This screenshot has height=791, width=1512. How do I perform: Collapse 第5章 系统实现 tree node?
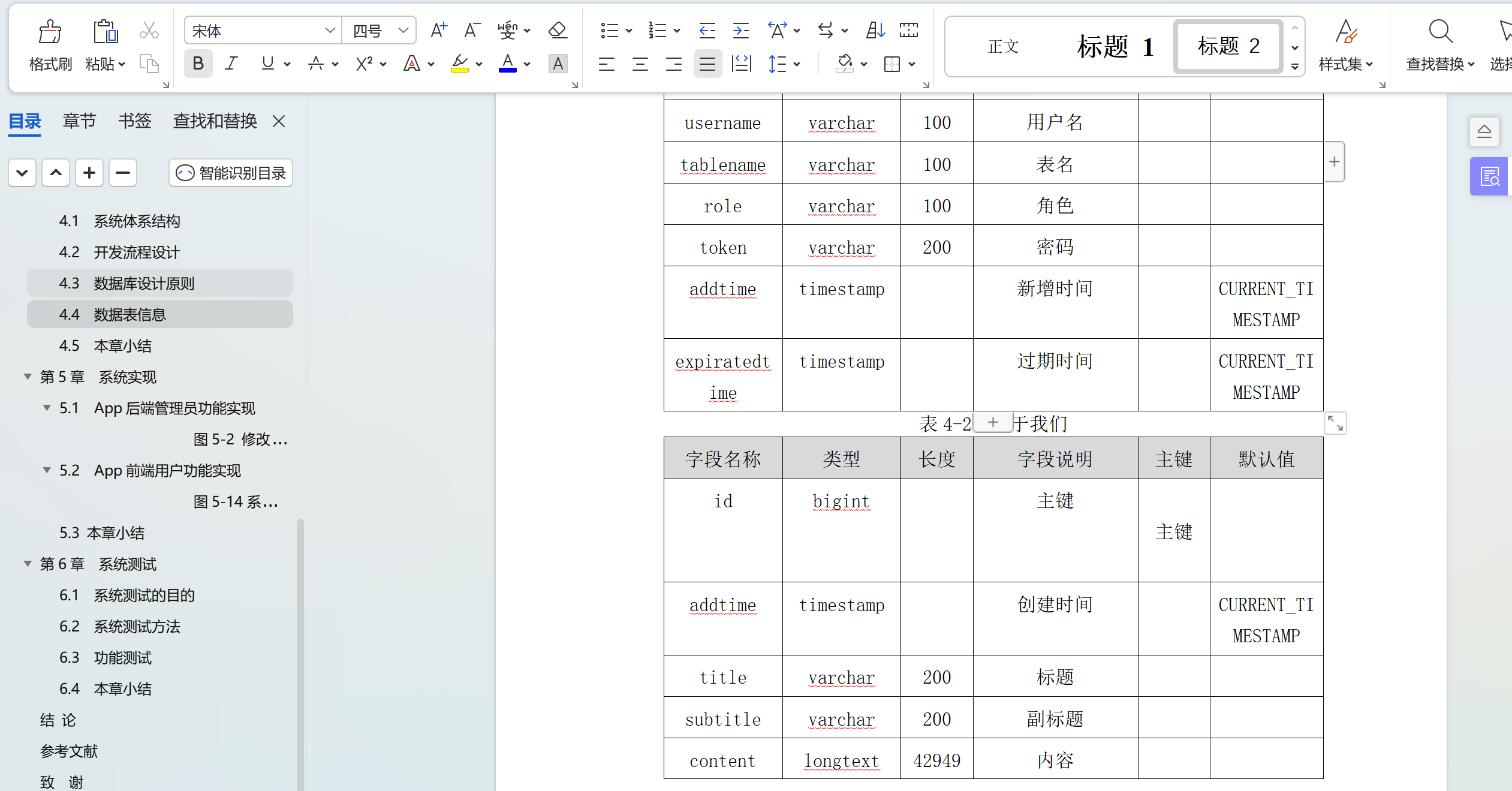(x=28, y=377)
